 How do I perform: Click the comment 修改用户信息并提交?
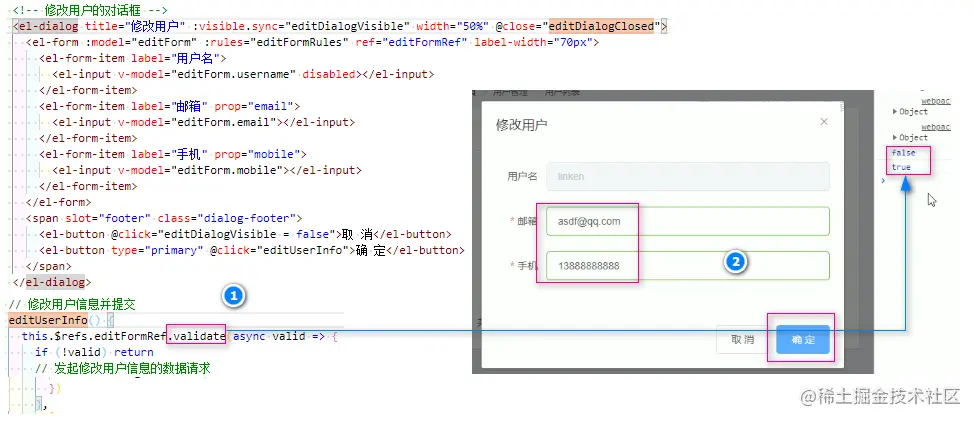click(x=72, y=305)
